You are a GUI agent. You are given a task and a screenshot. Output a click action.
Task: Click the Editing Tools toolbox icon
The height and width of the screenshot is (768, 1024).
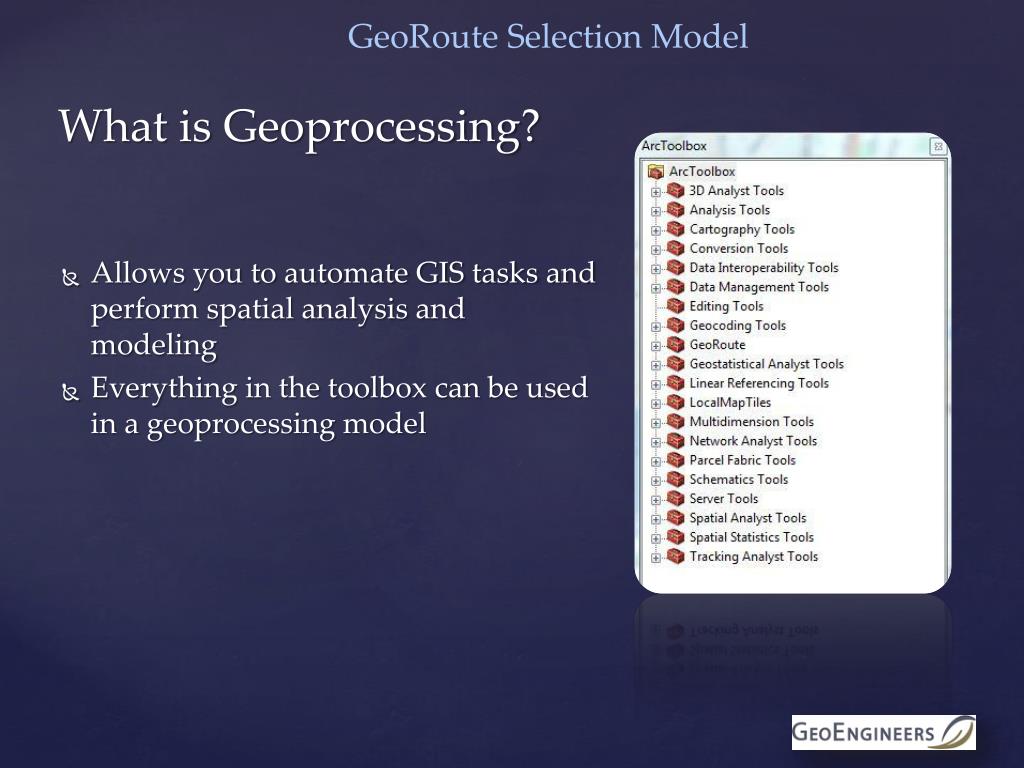[675, 306]
